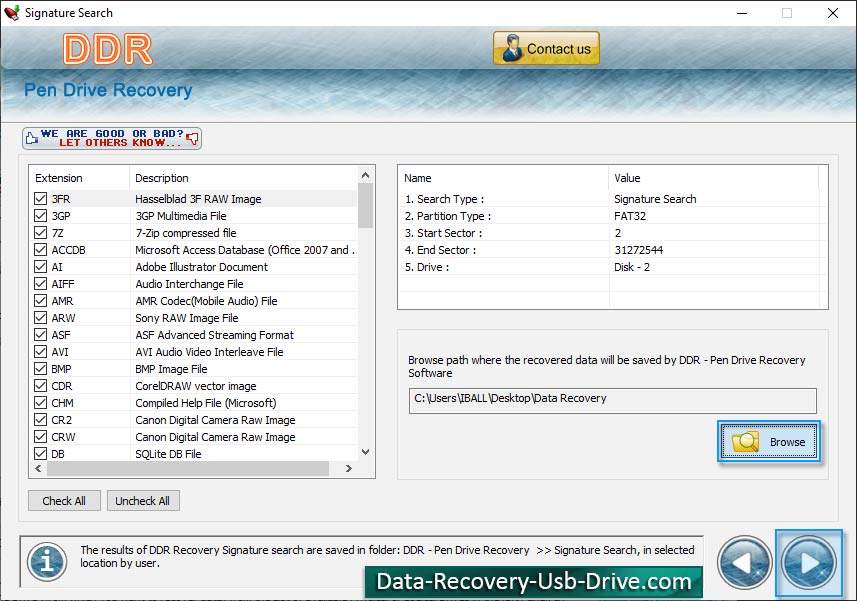The image size is (857, 601).
Task: Select 'AVI Audio Video Interleave File' text
Action: pyautogui.click(x=209, y=351)
